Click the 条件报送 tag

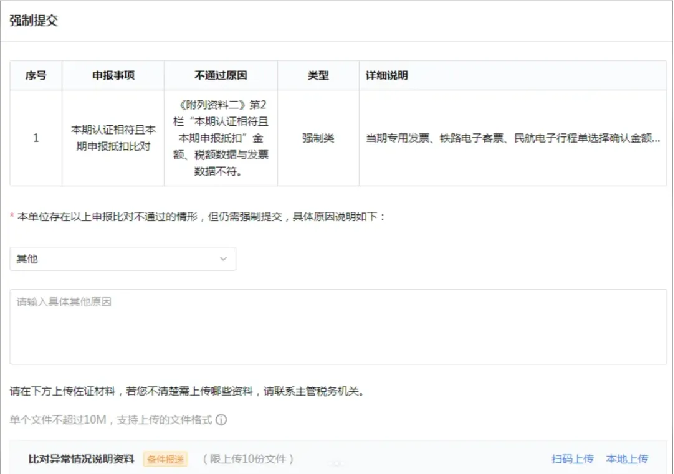[x=165, y=459]
